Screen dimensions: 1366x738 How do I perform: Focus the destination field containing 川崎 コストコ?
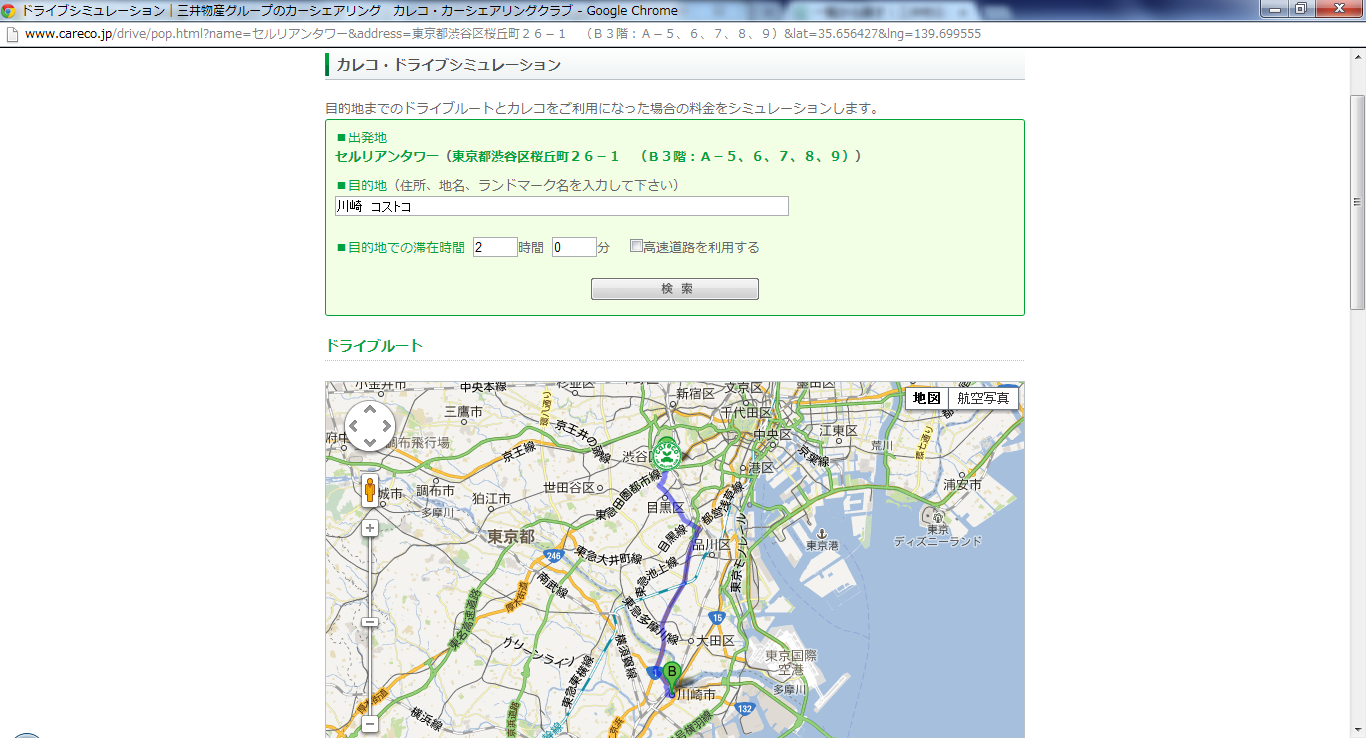point(562,206)
